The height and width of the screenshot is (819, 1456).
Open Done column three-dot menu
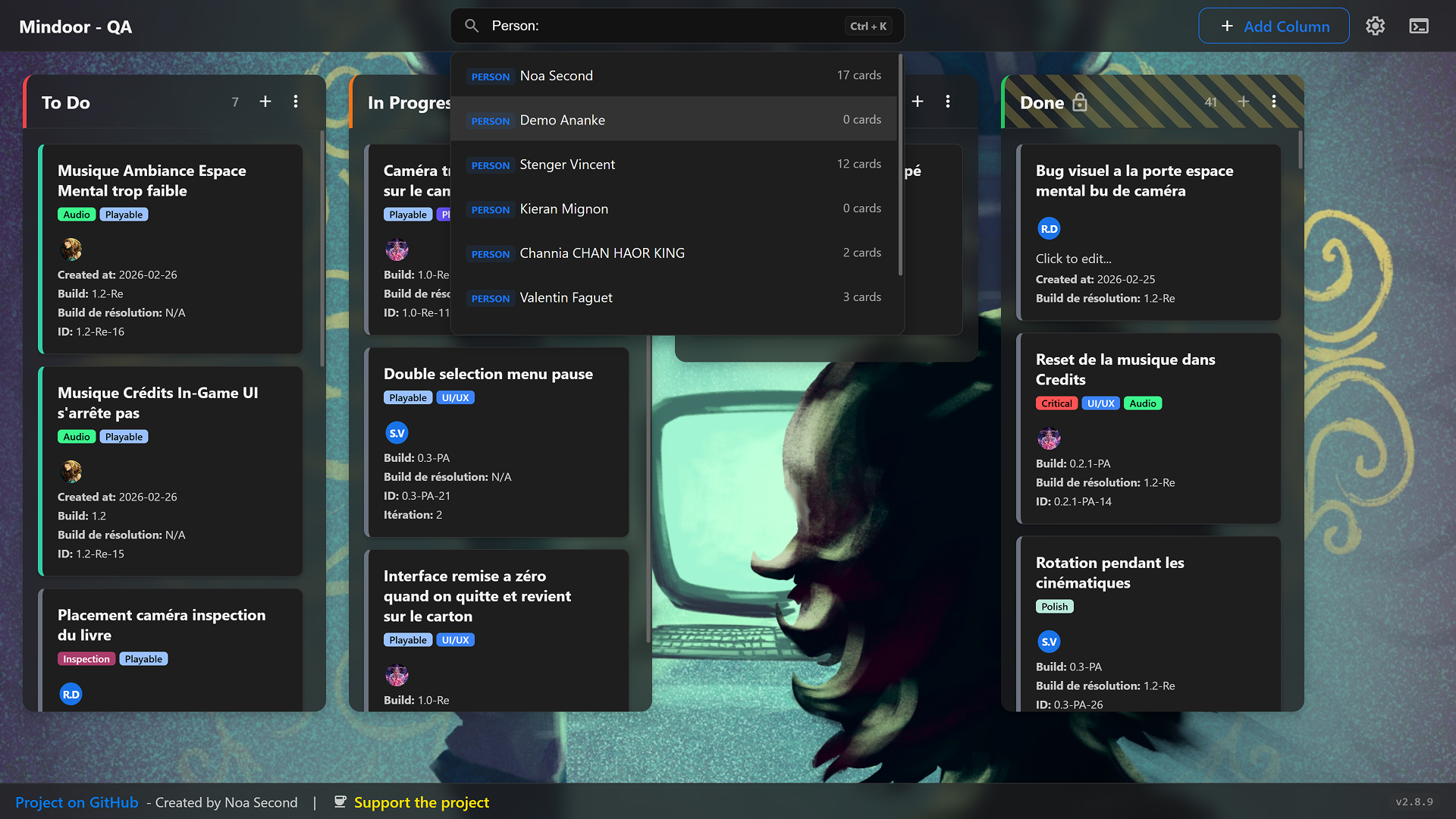1274,102
